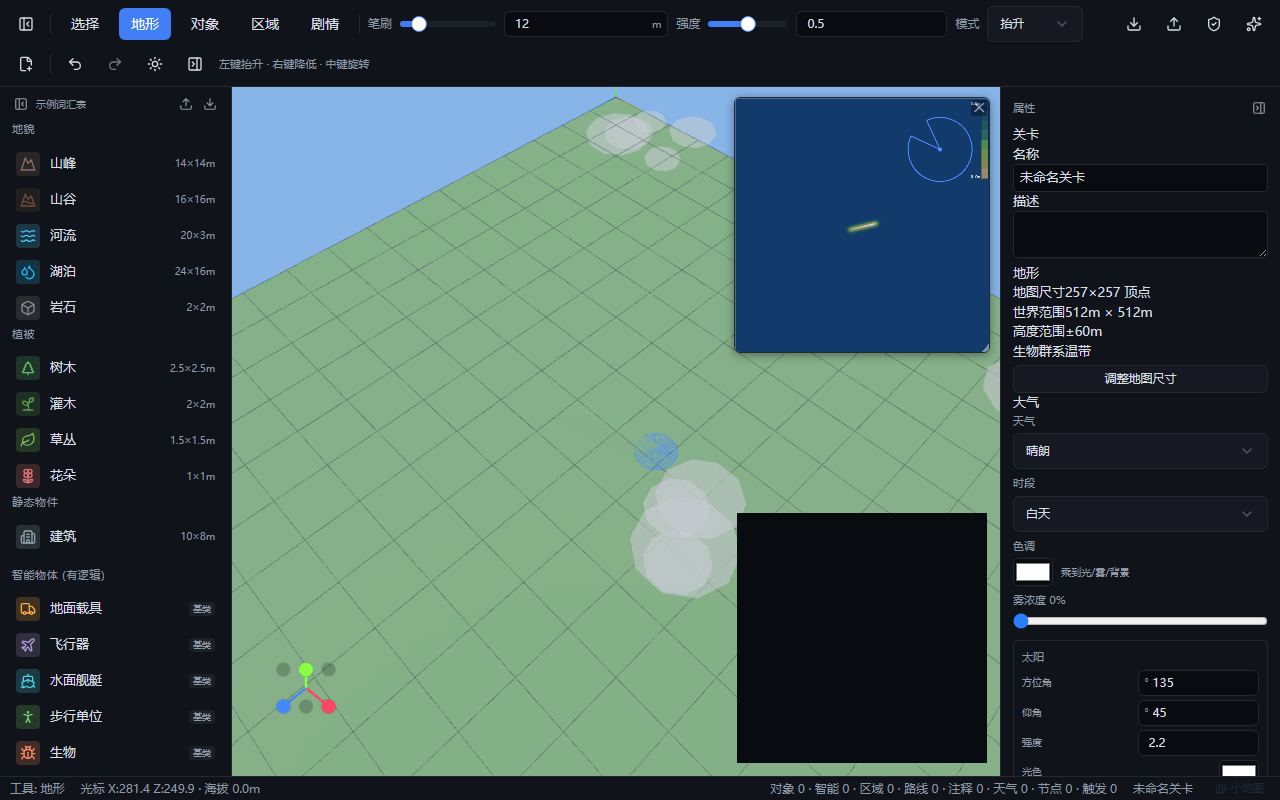This screenshot has height=800, width=1280.
Task: Click the red axis ball of the gizmo
Action: 328,706
